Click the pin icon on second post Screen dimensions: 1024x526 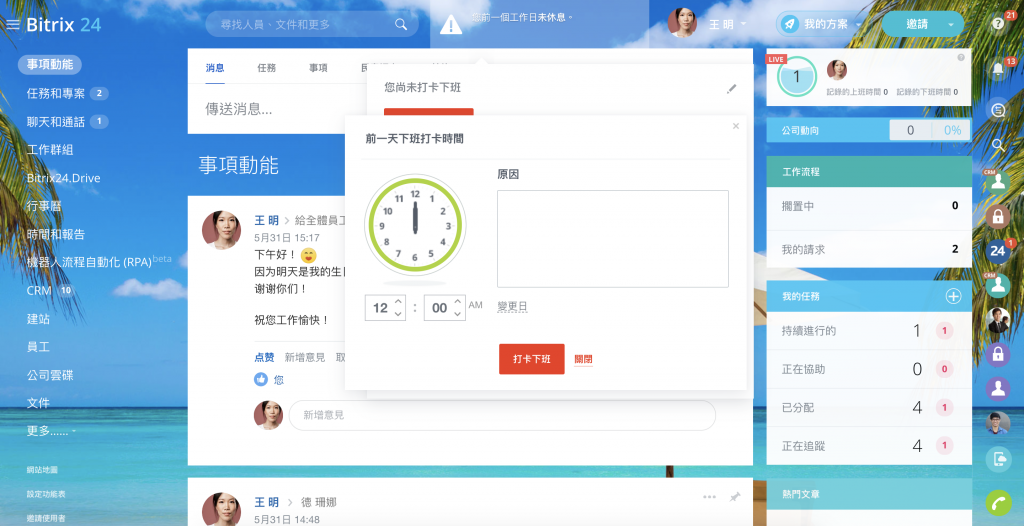[735, 497]
